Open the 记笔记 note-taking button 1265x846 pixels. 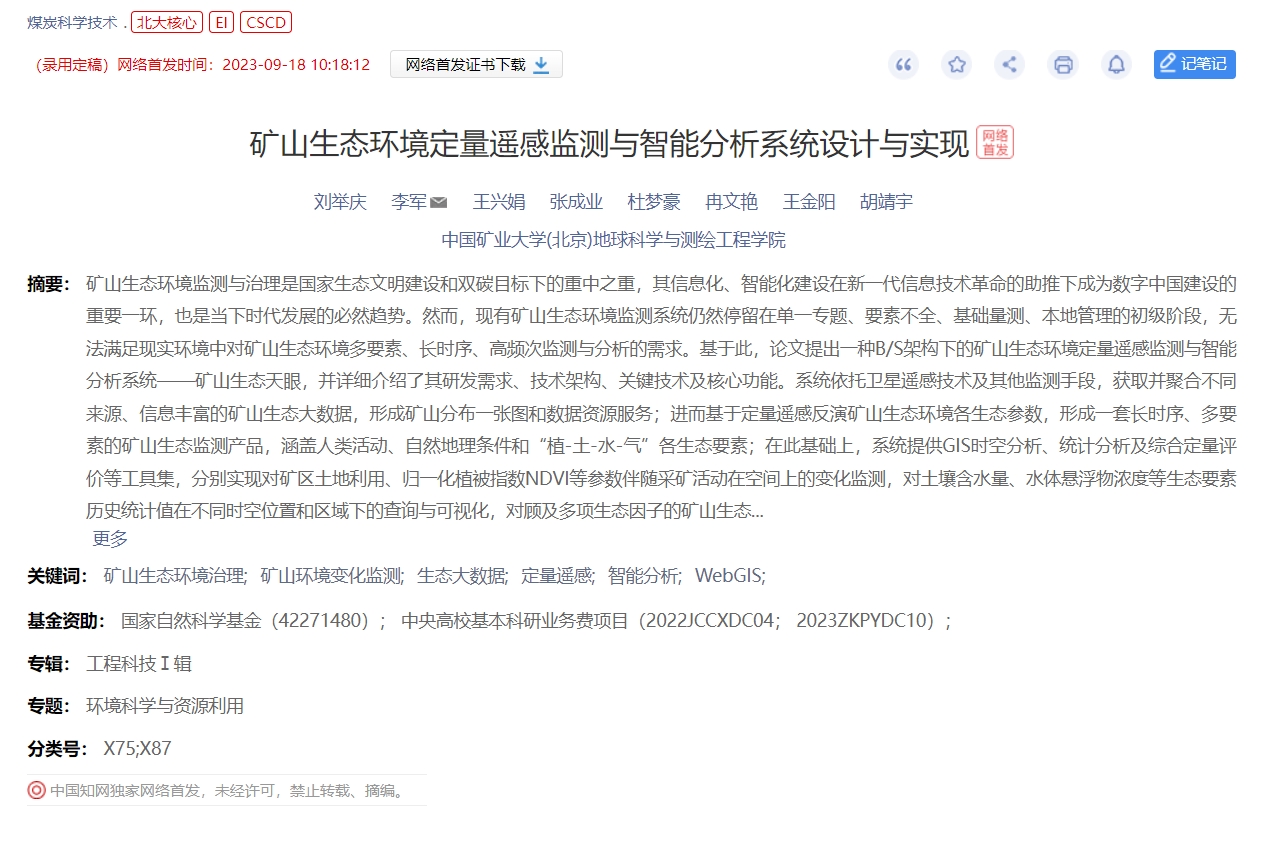coord(1194,64)
